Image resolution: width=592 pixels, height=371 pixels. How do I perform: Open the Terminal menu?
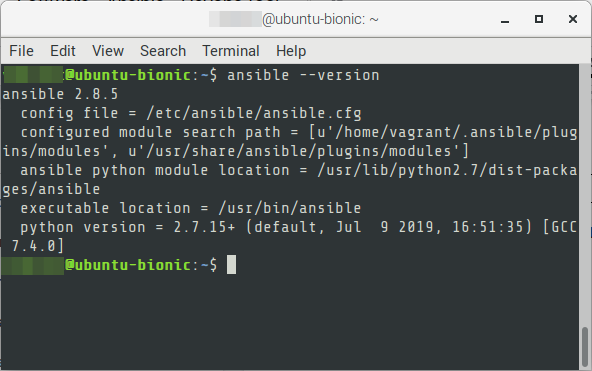(231, 51)
